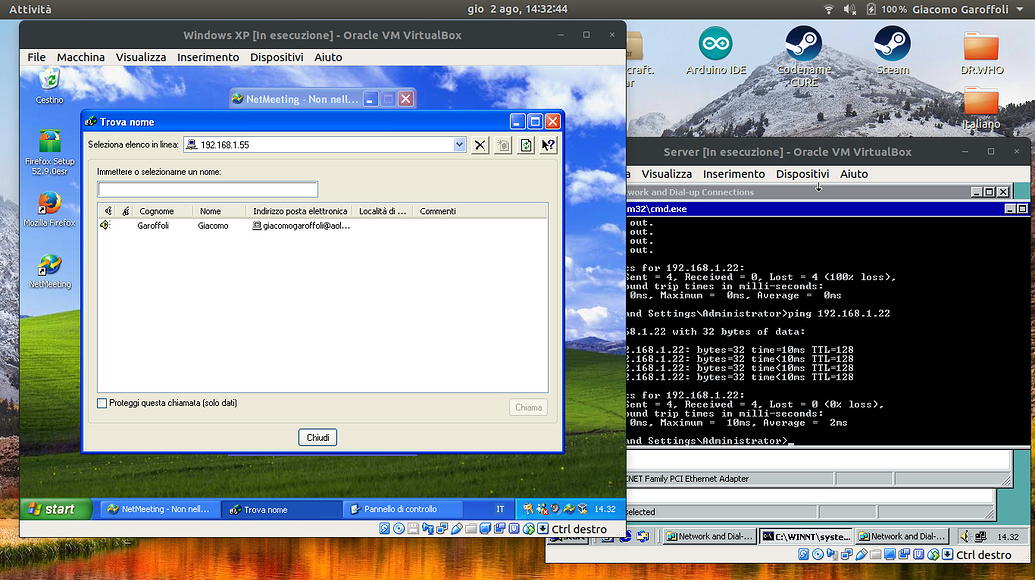This screenshot has width=1035, height=580.
Task: Open Steam from the Ubuntu dock
Action: (893, 47)
